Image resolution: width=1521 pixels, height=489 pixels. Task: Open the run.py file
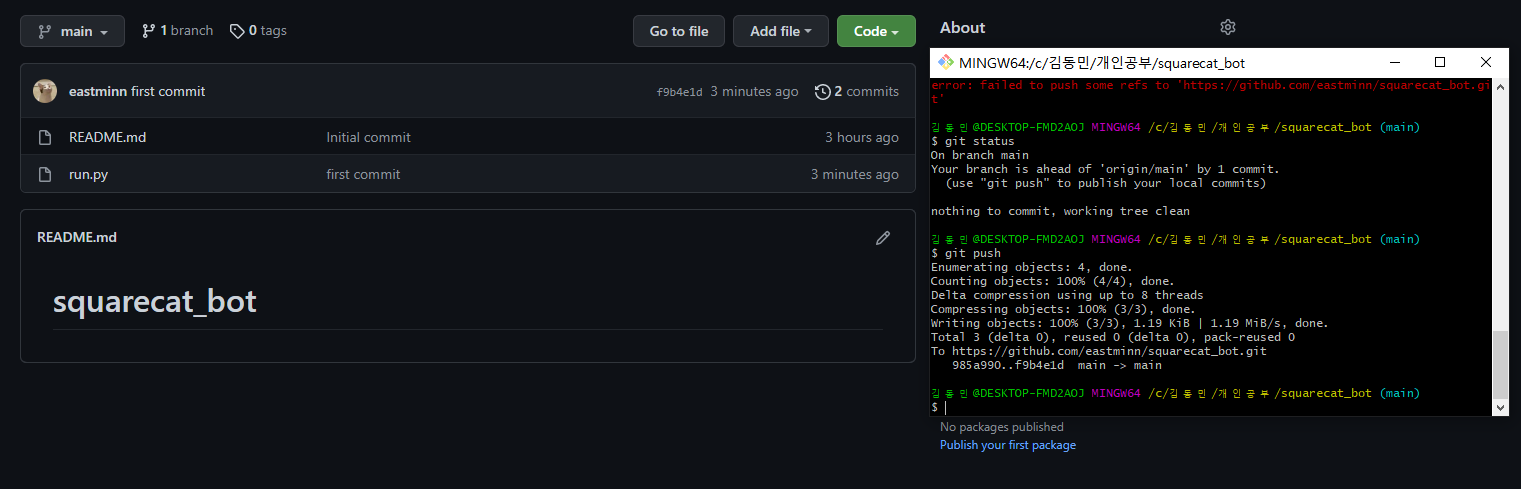89,174
